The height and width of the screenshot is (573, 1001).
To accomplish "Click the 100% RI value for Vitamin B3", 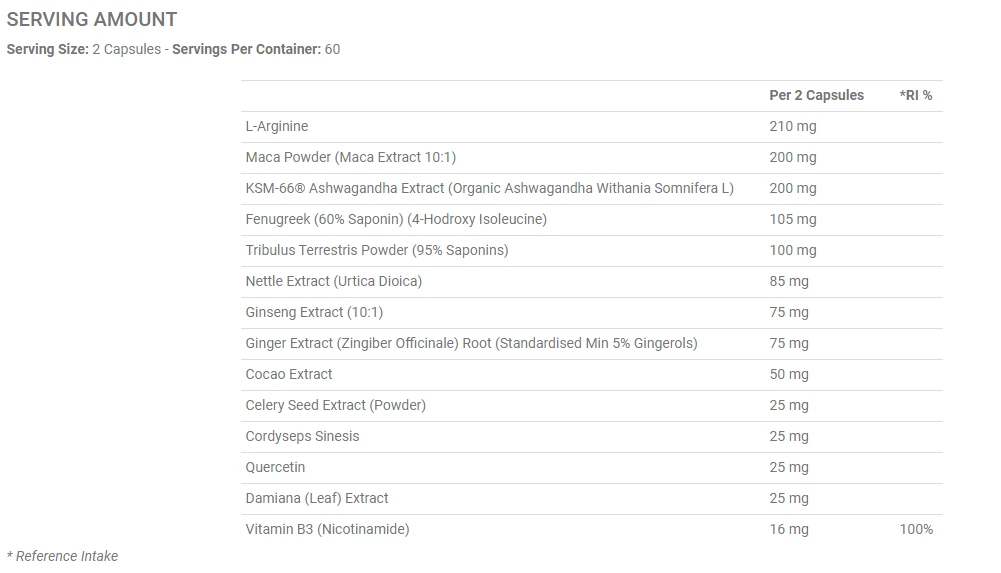I will point(916,529).
